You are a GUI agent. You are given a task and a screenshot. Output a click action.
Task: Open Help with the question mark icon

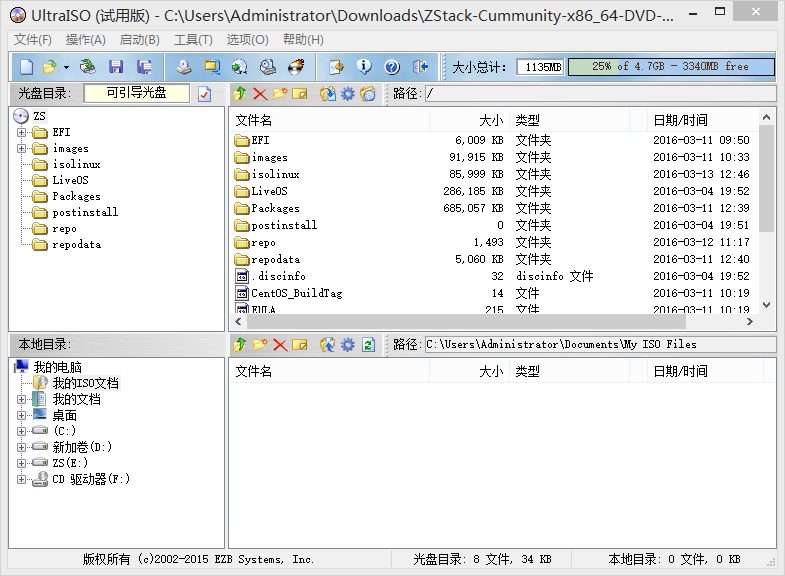point(392,67)
